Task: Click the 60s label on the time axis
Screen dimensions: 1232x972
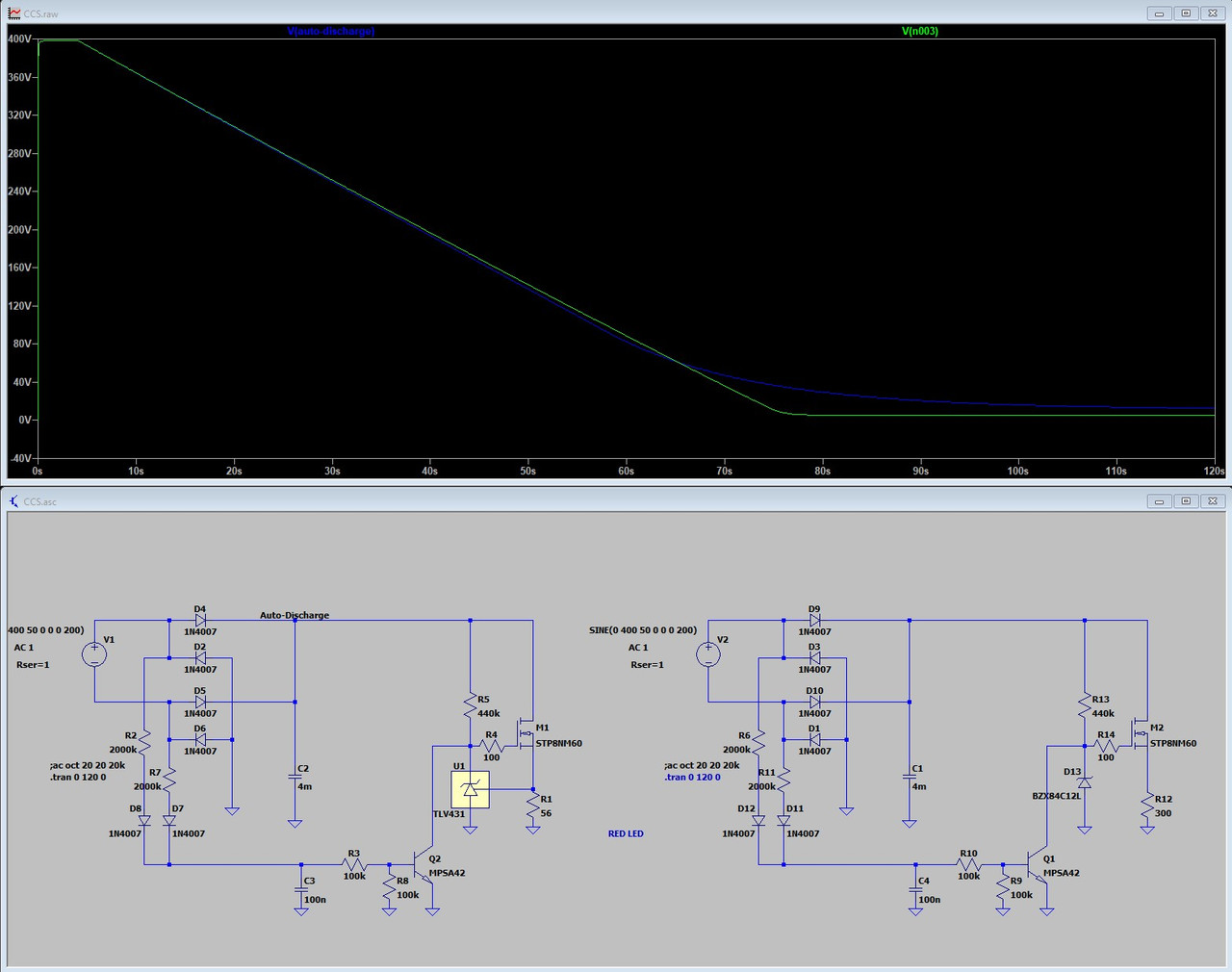Action: click(627, 471)
